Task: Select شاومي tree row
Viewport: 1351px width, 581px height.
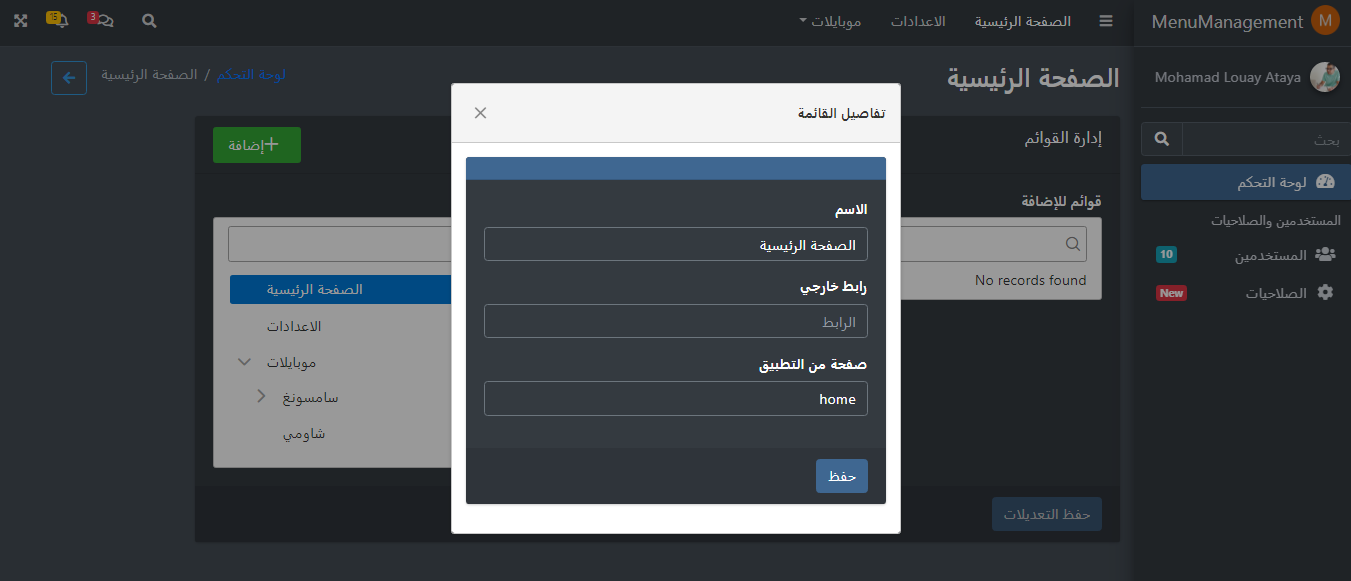Action: click(x=304, y=434)
